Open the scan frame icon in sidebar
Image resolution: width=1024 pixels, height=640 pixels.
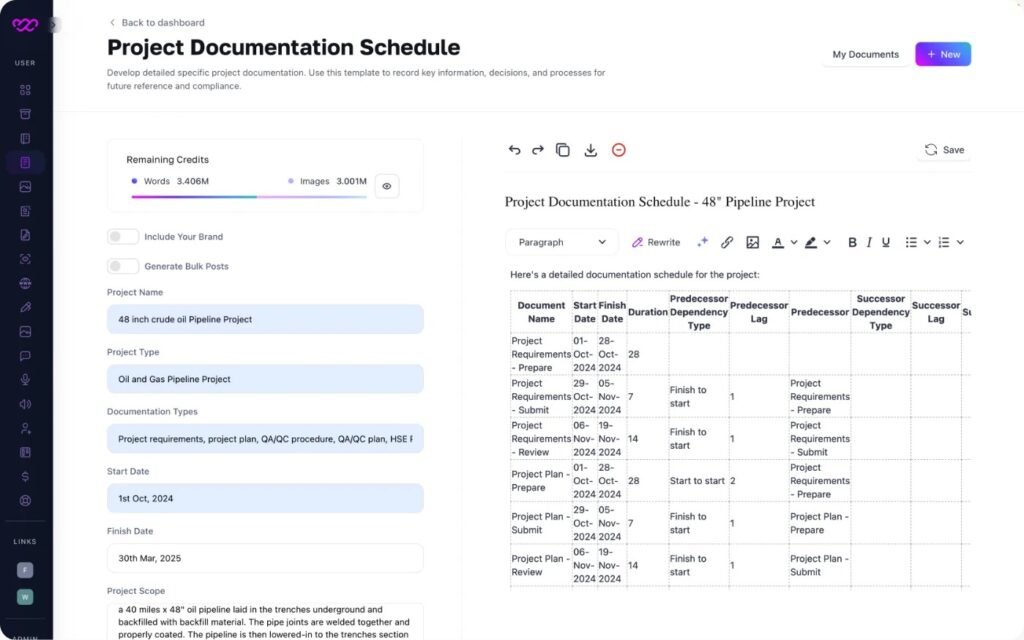coord(25,259)
